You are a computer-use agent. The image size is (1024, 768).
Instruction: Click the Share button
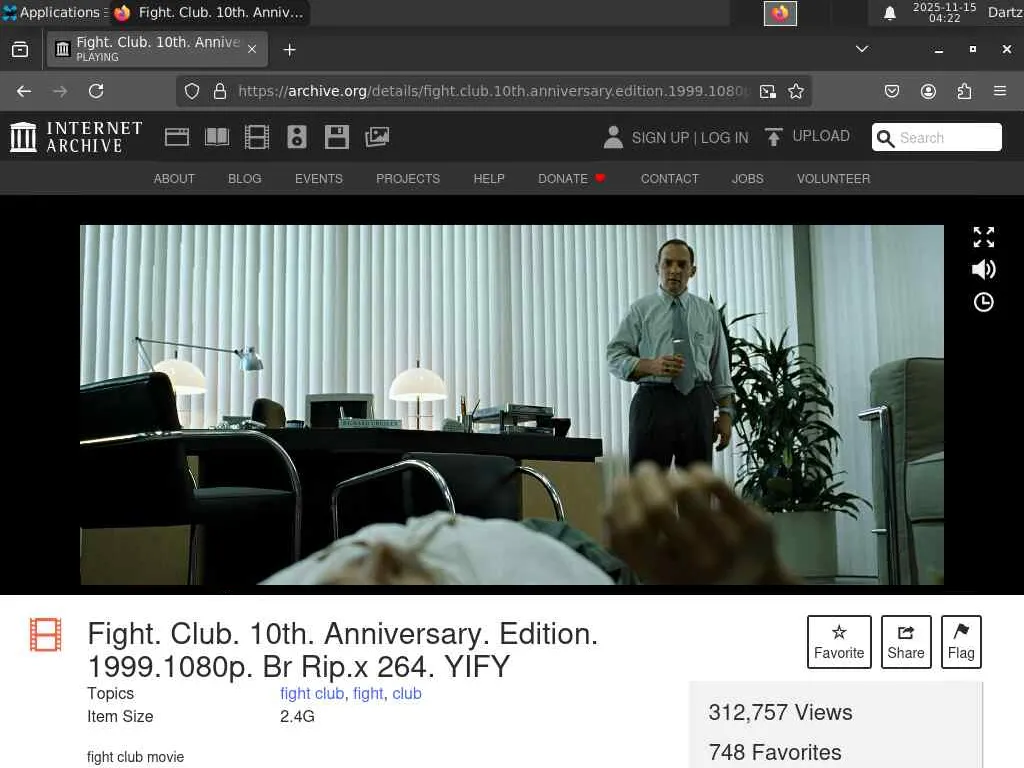pos(906,642)
